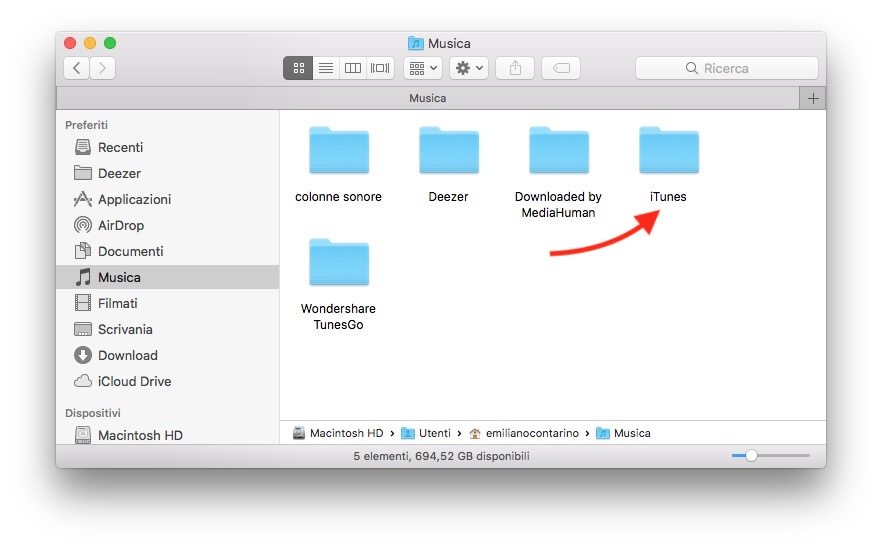Click Macintosh HD in the path bar

[x=338, y=433]
